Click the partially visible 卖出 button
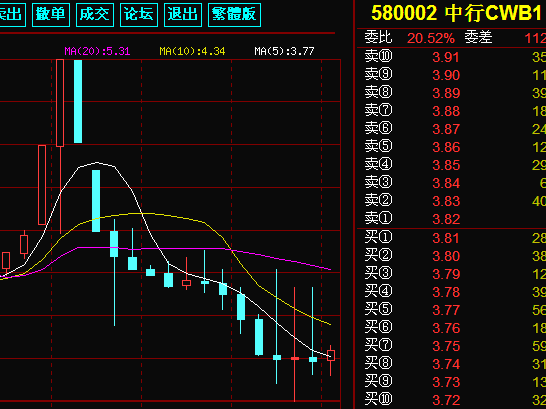Viewport: 546px width, 409px height. tap(12, 15)
